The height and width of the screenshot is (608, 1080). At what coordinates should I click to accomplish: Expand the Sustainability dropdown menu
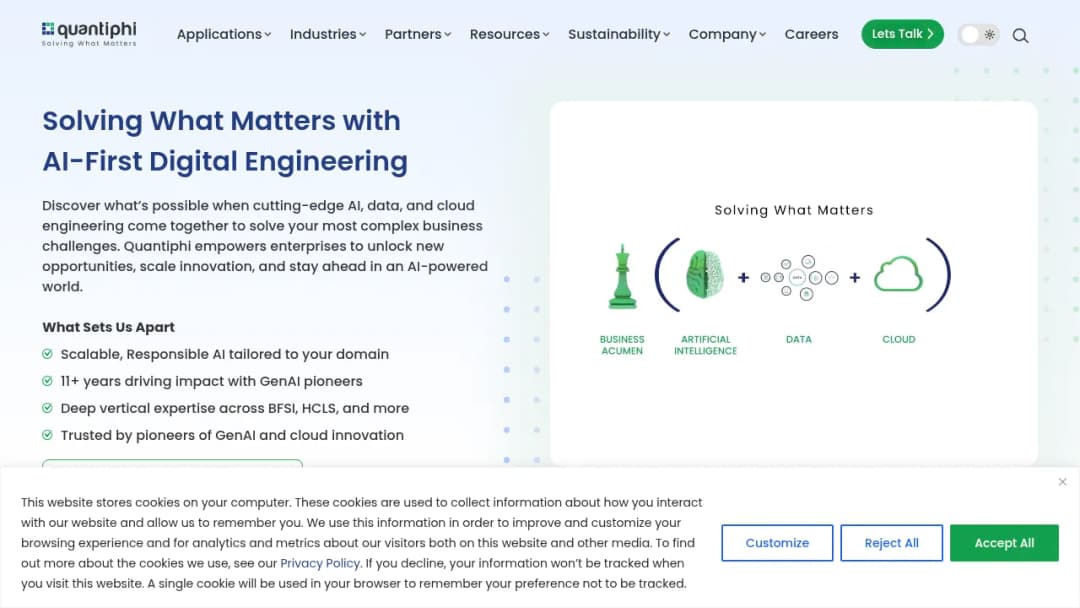tap(619, 34)
